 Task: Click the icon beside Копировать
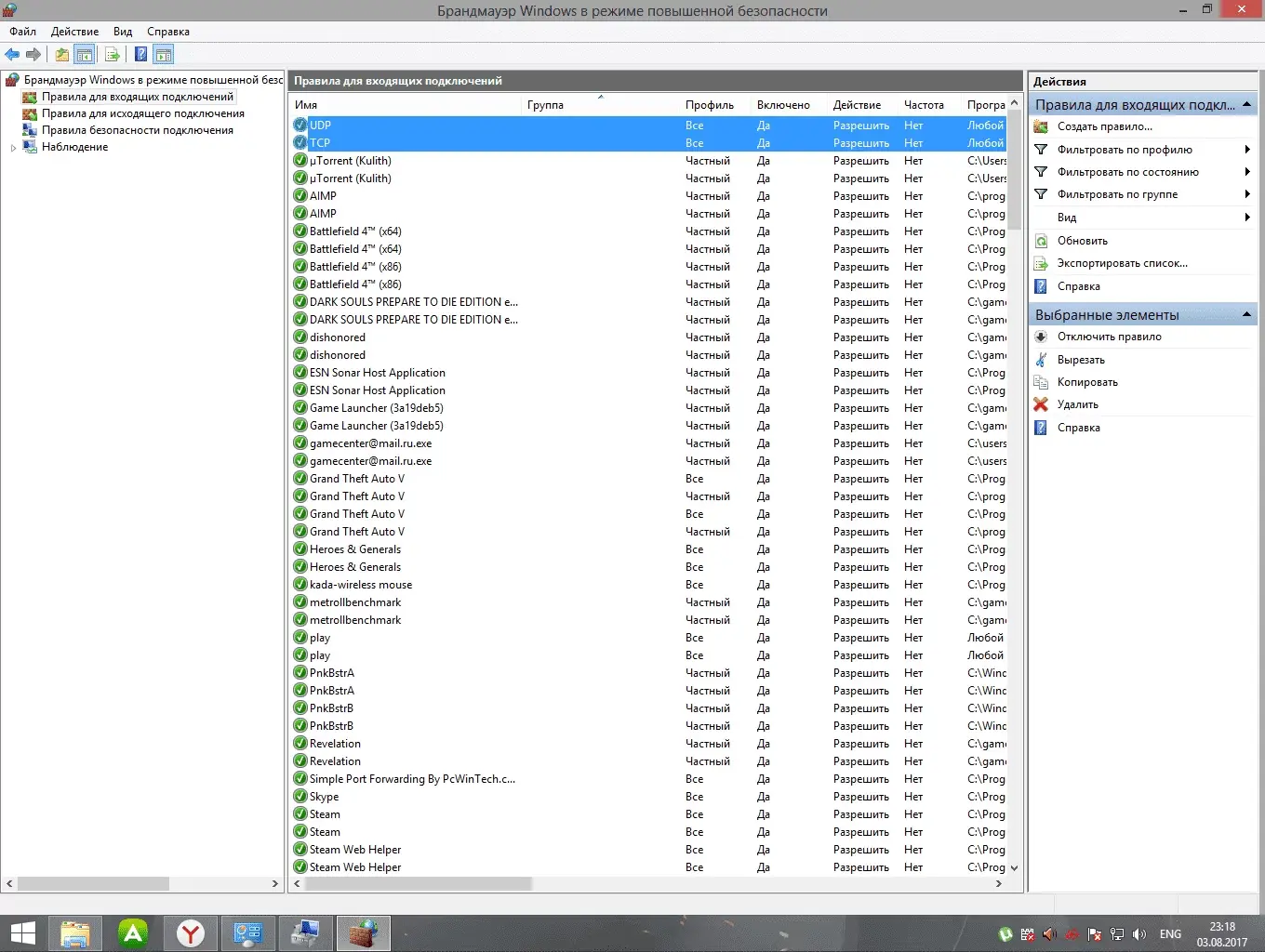(1041, 382)
